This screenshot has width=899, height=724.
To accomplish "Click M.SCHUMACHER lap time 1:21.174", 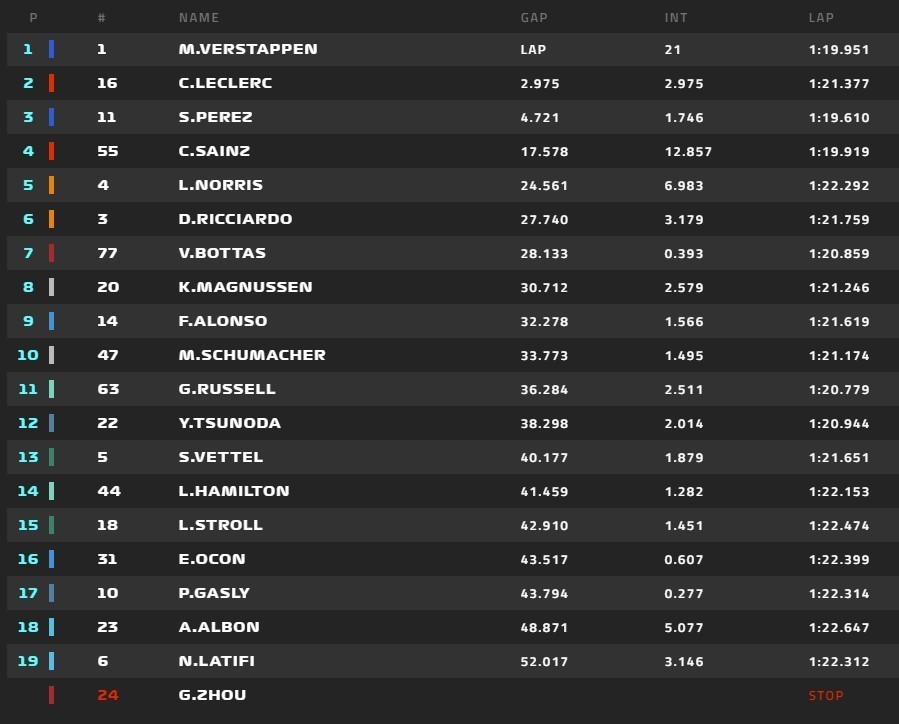I will [839, 355].
